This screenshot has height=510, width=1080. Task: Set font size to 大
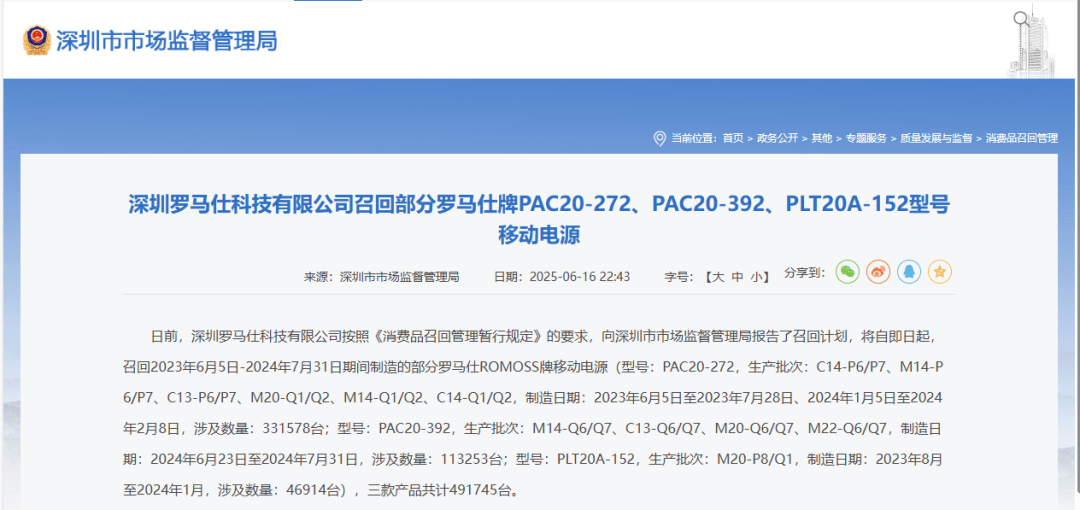pos(718,277)
